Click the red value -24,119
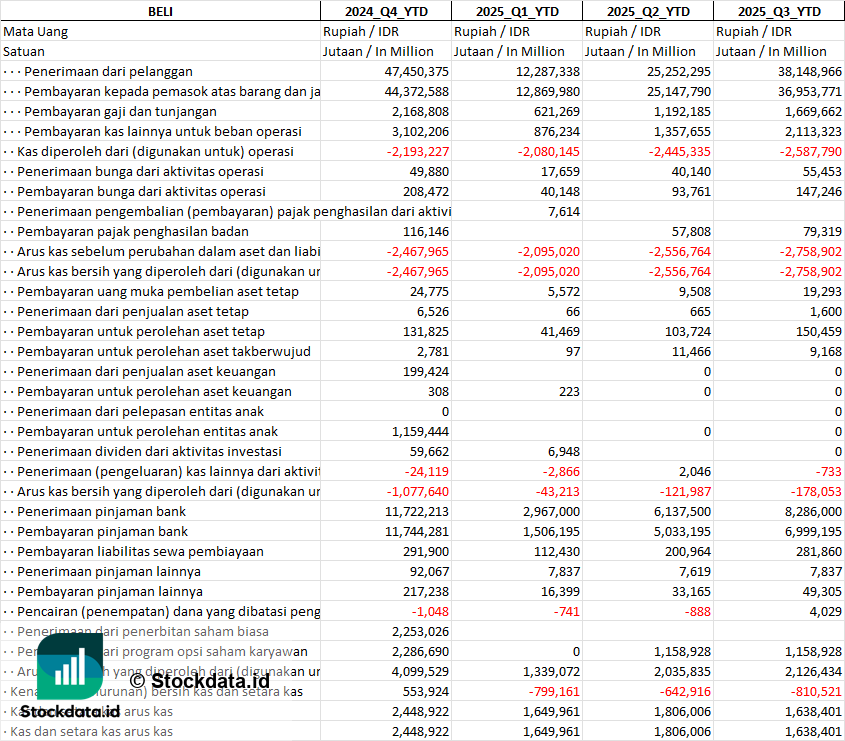The width and height of the screenshot is (845, 741). point(425,471)
